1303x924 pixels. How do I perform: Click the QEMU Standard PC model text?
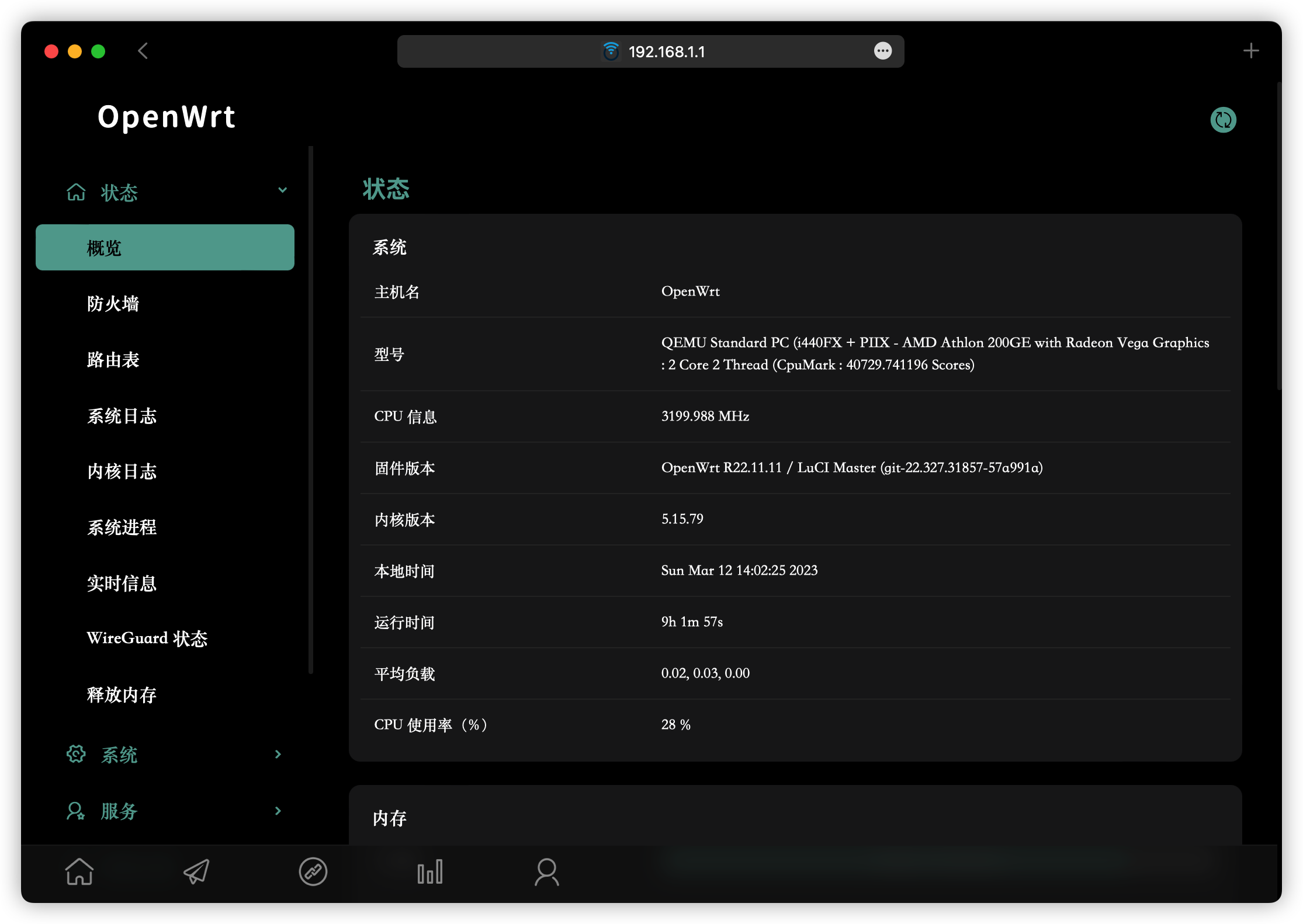click(x=935, y=353)
